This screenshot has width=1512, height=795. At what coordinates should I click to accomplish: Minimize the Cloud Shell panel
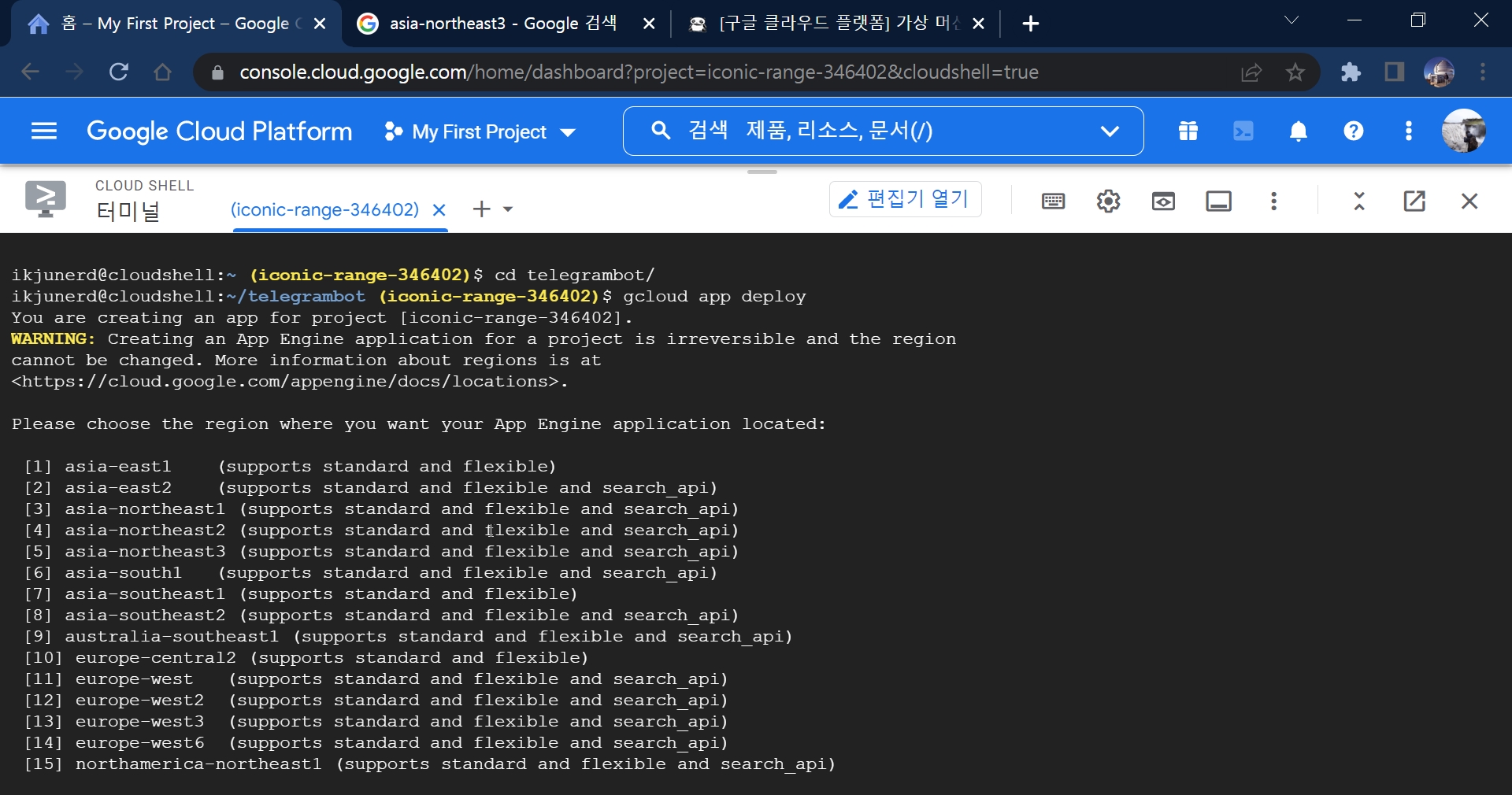(x=1359, y=202)
